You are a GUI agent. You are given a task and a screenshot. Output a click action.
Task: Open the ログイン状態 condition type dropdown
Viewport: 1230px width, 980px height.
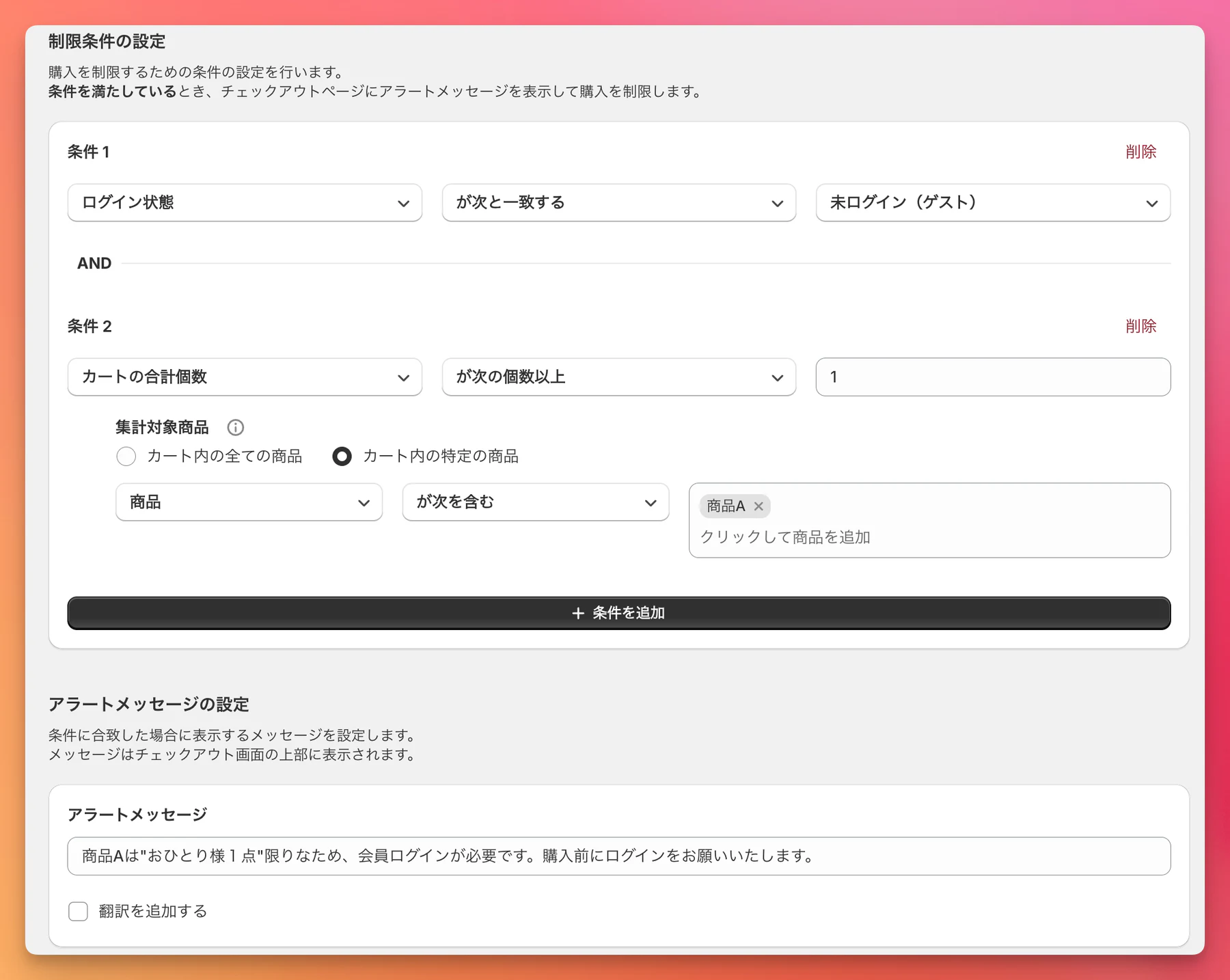pyautogui.click(x=245, y=202)
